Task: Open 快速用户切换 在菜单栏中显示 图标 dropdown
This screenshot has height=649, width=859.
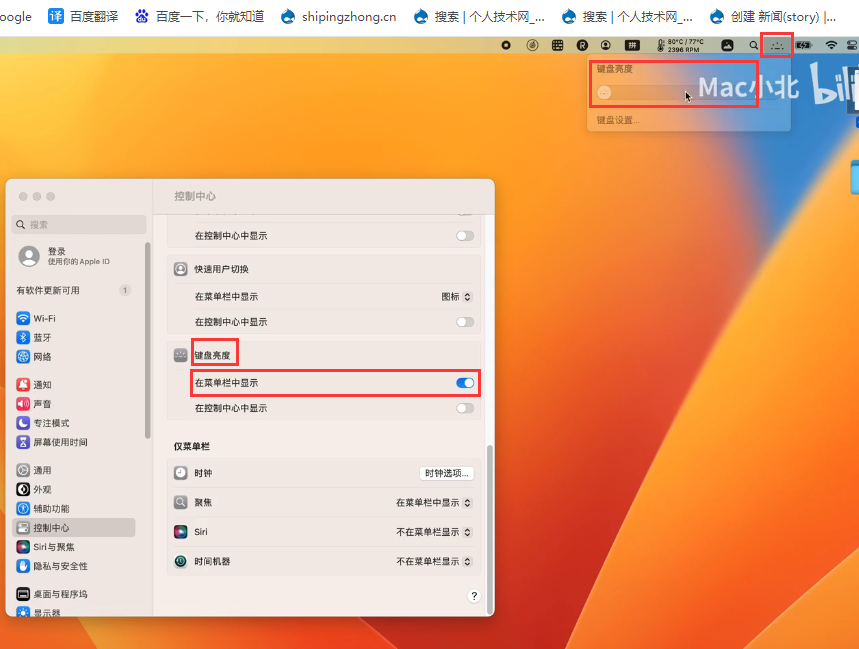Action: (456, 297)
